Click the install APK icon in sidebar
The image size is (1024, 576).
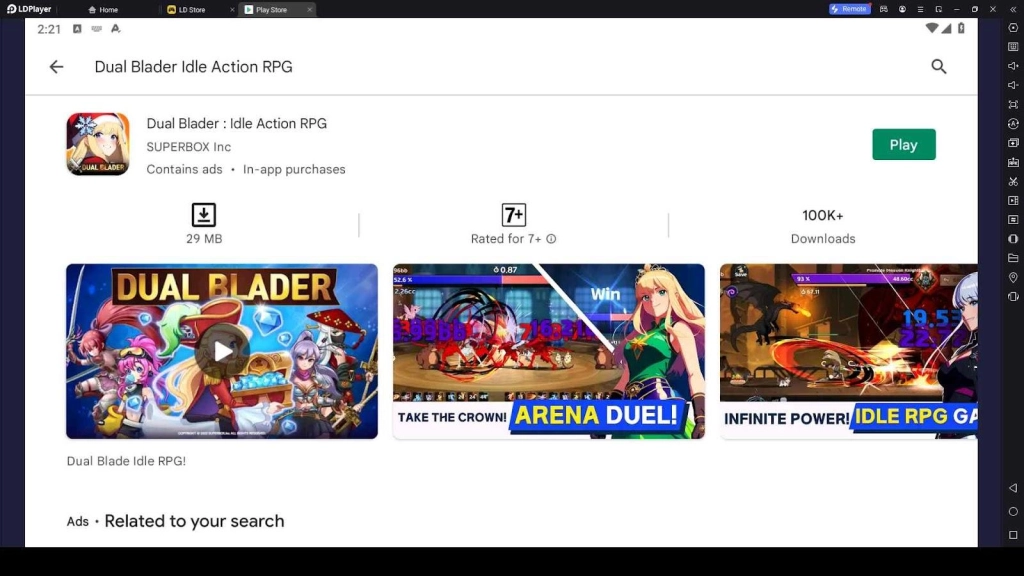pyautogui.click(x=1013, y=162)
